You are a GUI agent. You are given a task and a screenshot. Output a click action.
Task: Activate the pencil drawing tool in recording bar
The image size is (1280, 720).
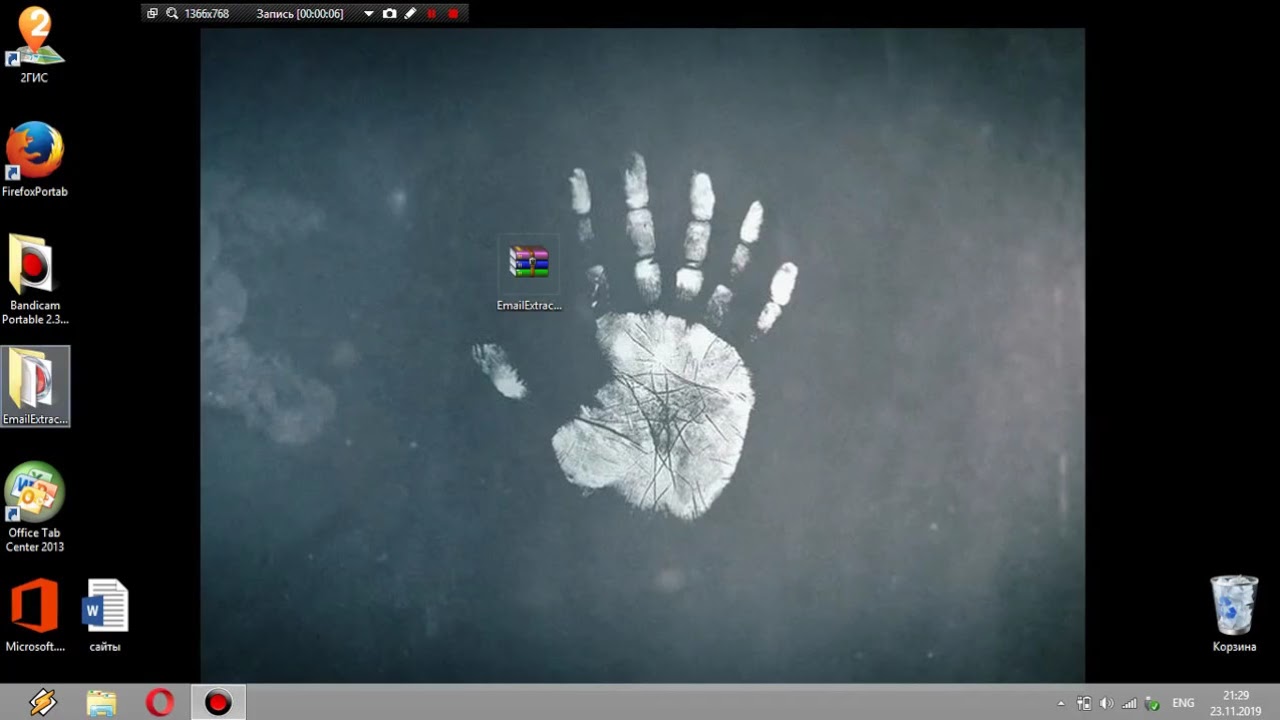(x=410, y=14)
